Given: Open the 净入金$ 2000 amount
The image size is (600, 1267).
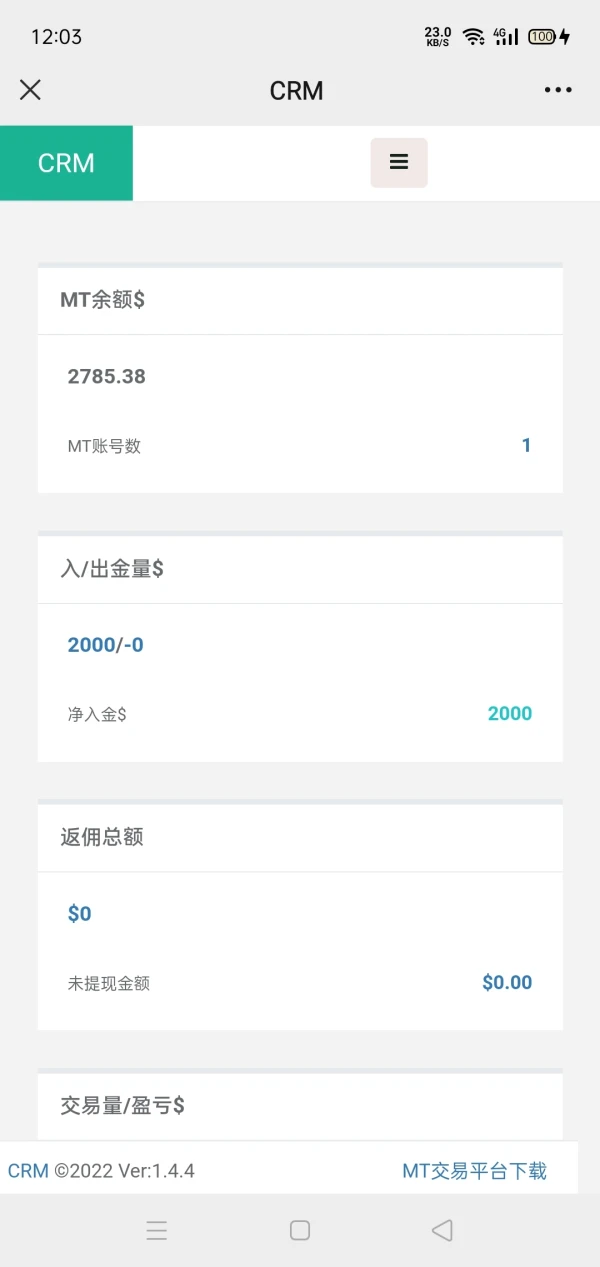Looking at the screenshot, I should [509, 714].
